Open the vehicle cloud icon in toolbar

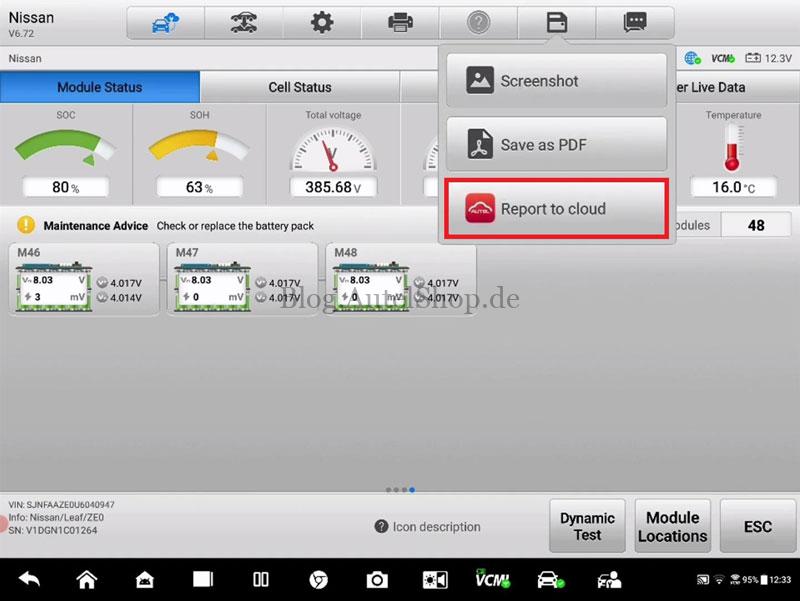coord(165,23)
